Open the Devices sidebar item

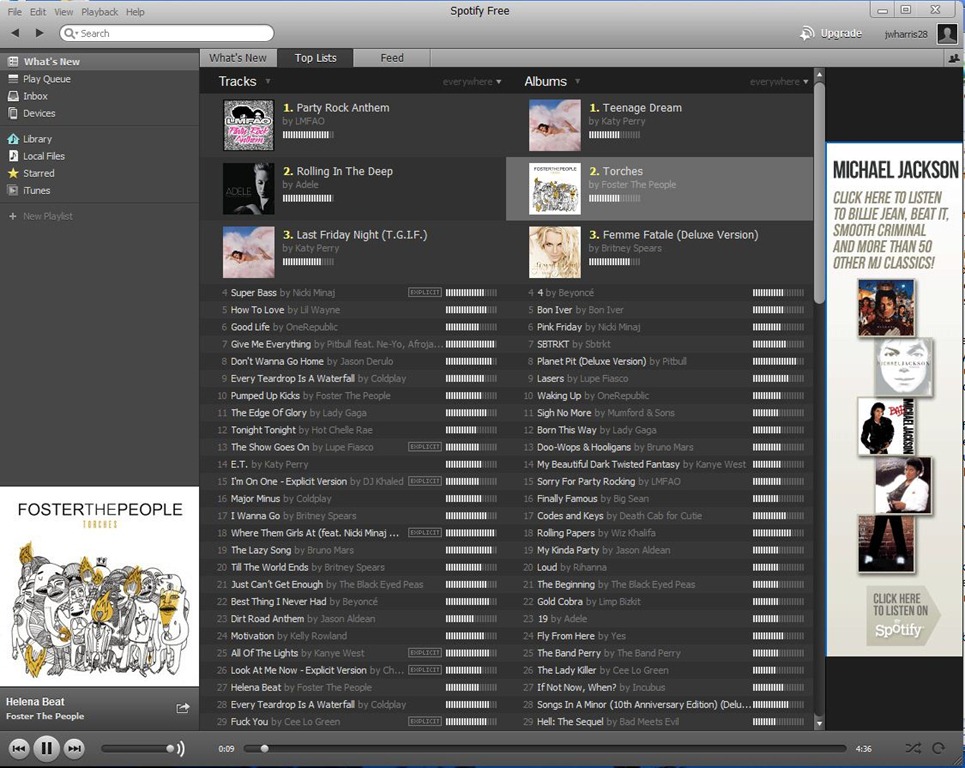pyautogui.click(x=100, y=113)
